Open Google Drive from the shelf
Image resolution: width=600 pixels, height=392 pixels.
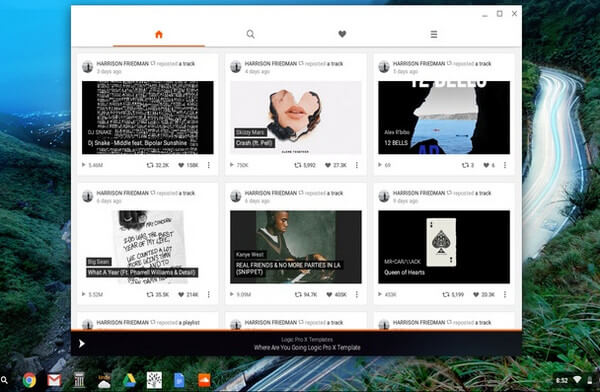coord(129,380)
